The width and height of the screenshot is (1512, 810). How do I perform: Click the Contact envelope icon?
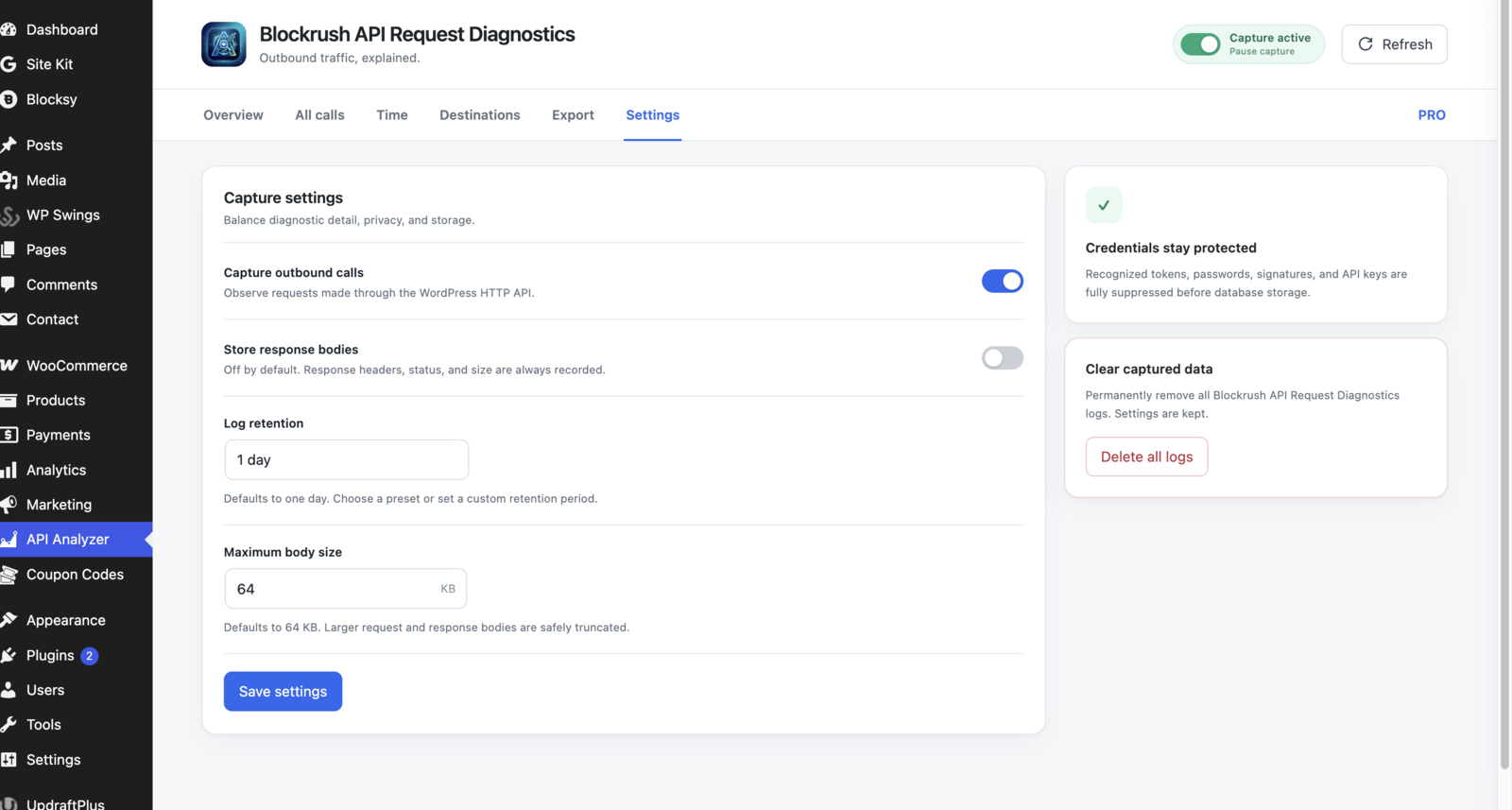(9, 319)
